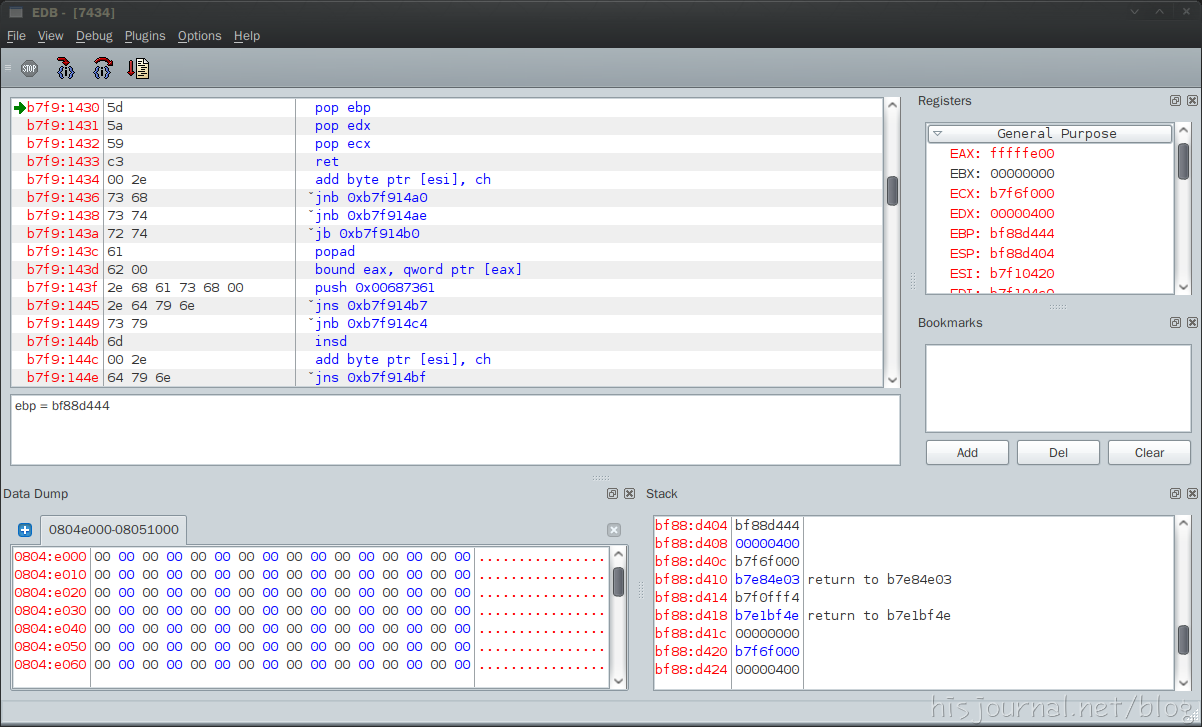1202x727 pixels.
Task: Click disassembly scrollbar up arrow
Action: click(892, 106)
